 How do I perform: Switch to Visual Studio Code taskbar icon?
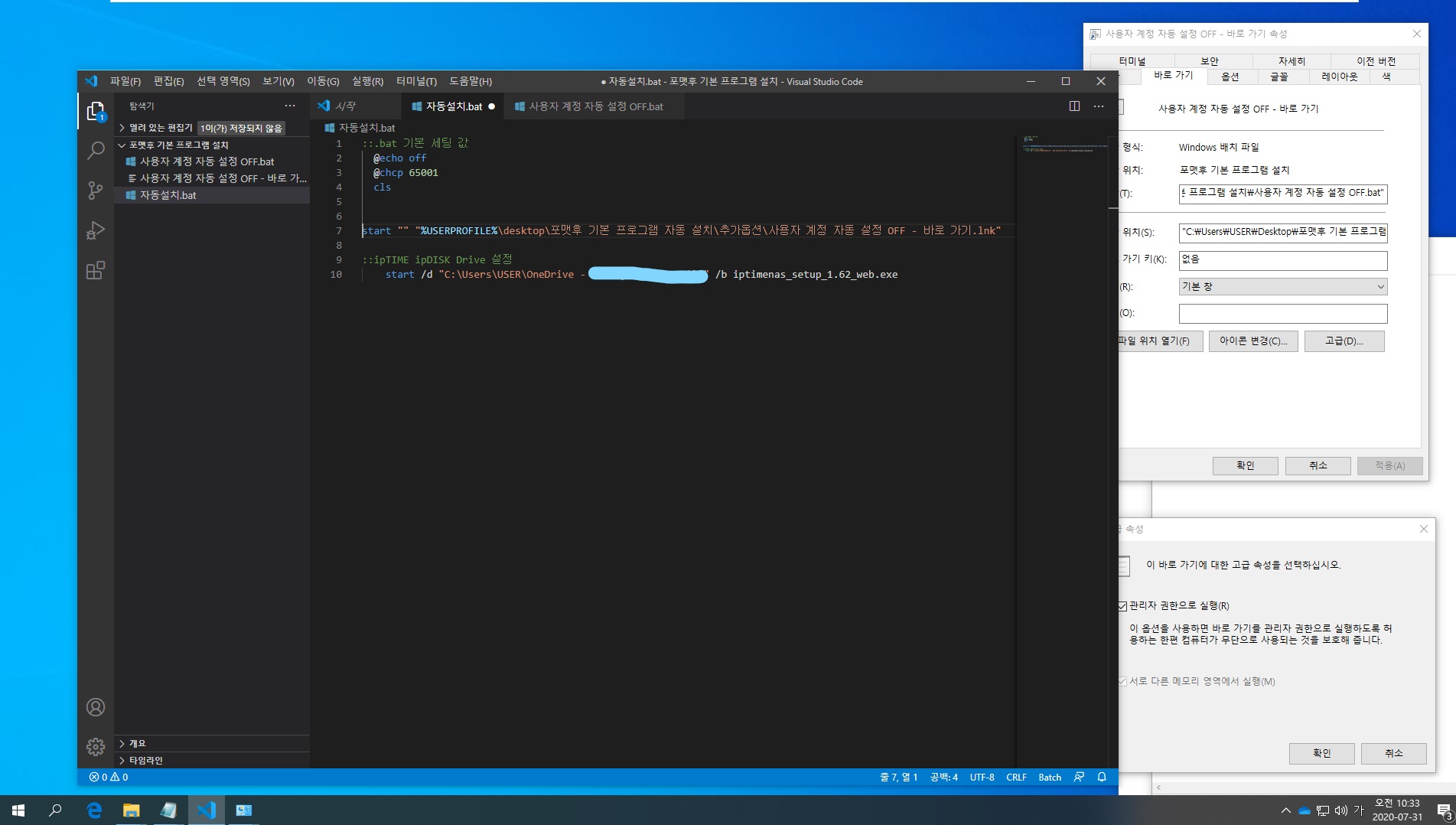[207, 810]
